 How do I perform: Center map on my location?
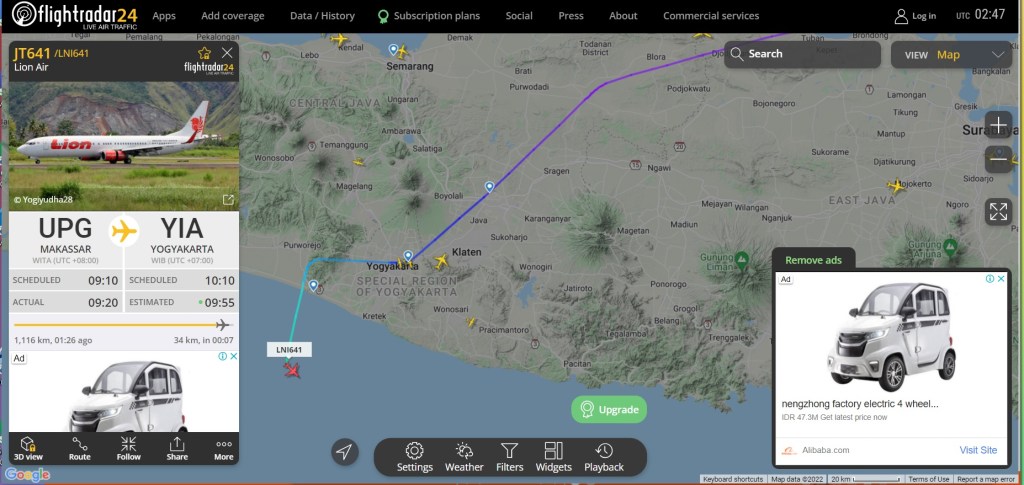click(344, 452)
